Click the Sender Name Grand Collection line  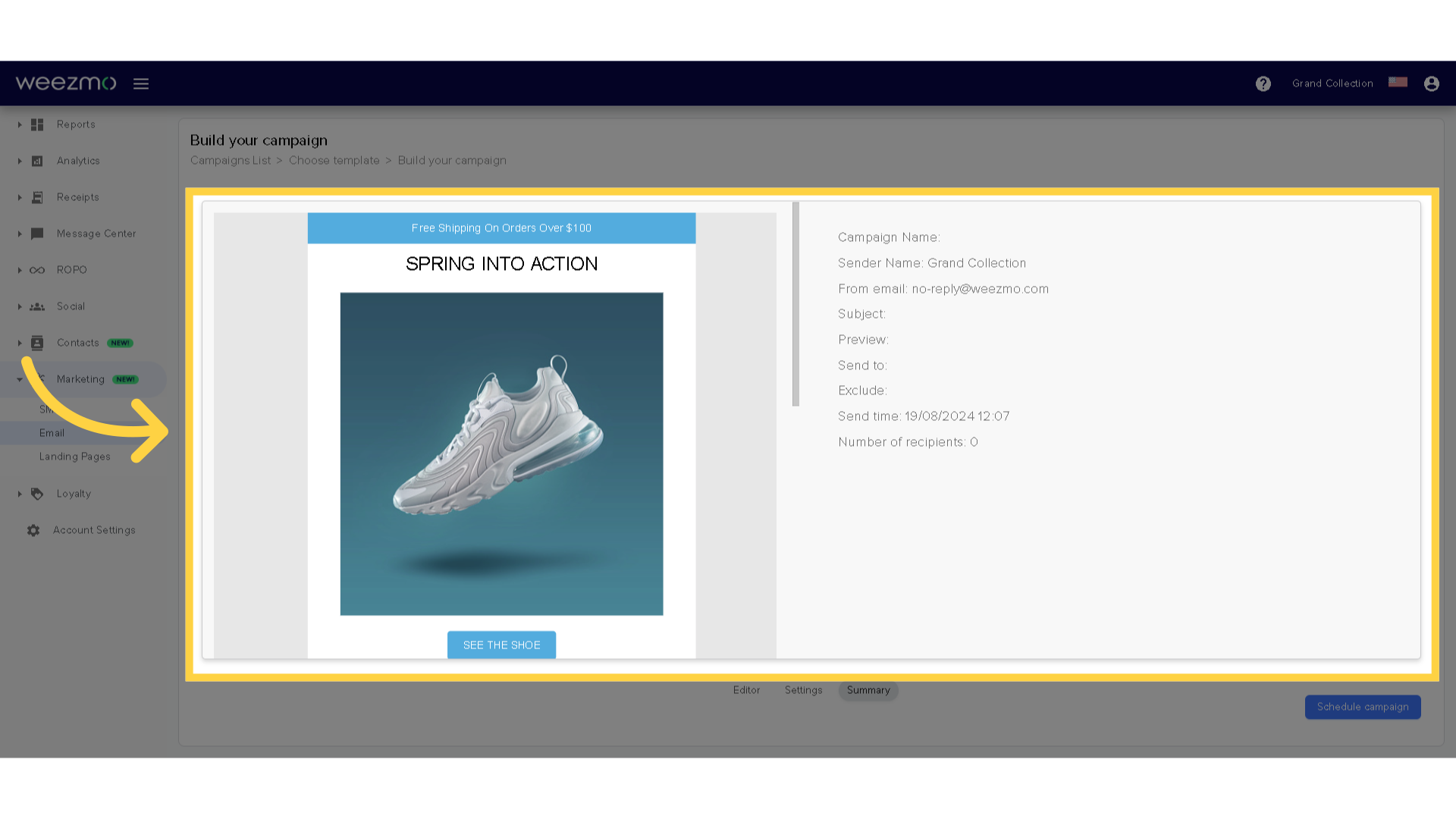(932, 263)
